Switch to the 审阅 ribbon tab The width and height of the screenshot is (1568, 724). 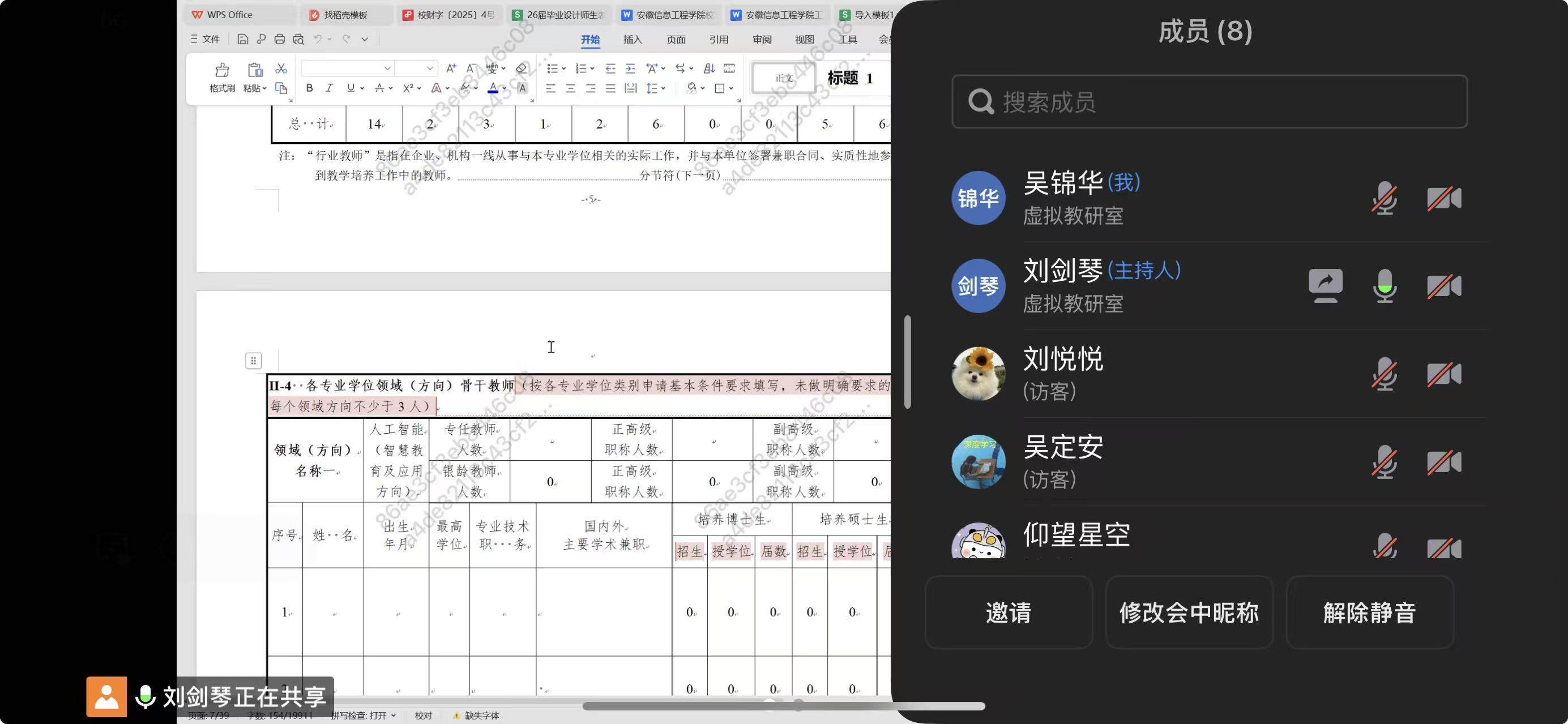762,39
